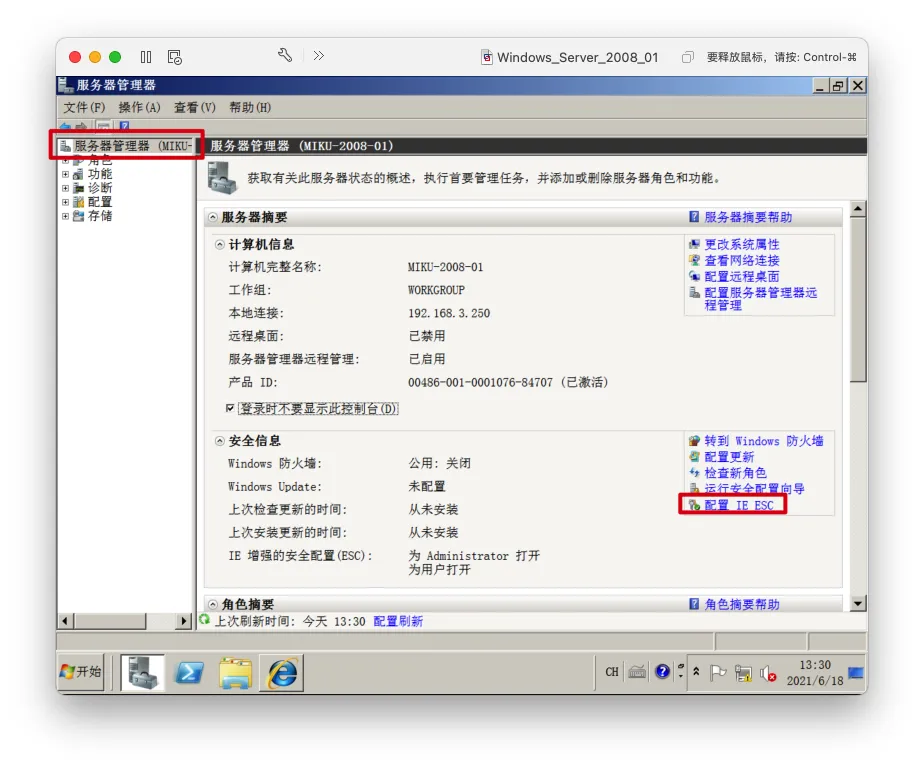Open the 操作(A) menu
The width and height of the screenshot is (924, 769).
140,107
